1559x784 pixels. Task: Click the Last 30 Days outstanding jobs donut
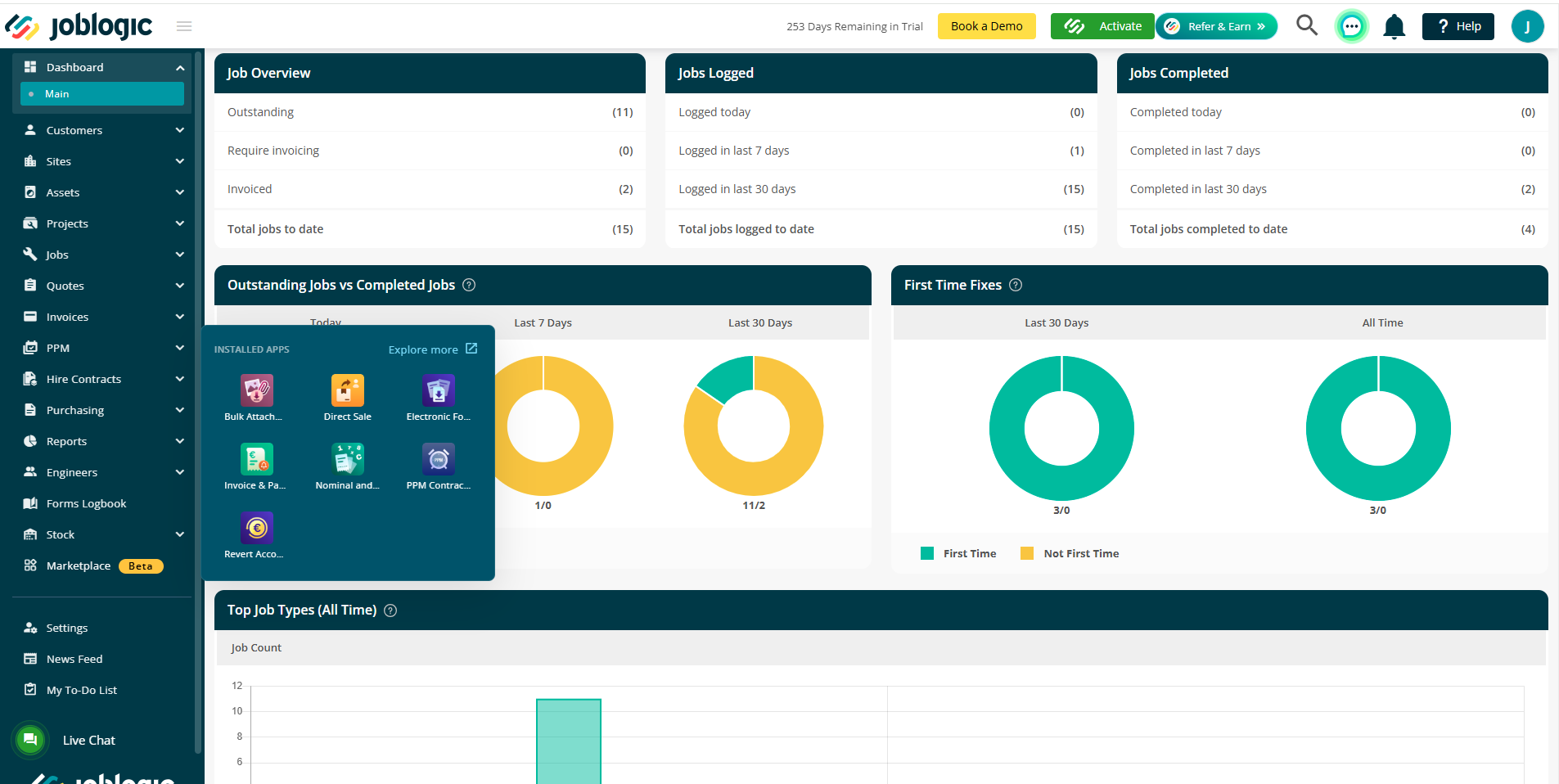[754, 426]
